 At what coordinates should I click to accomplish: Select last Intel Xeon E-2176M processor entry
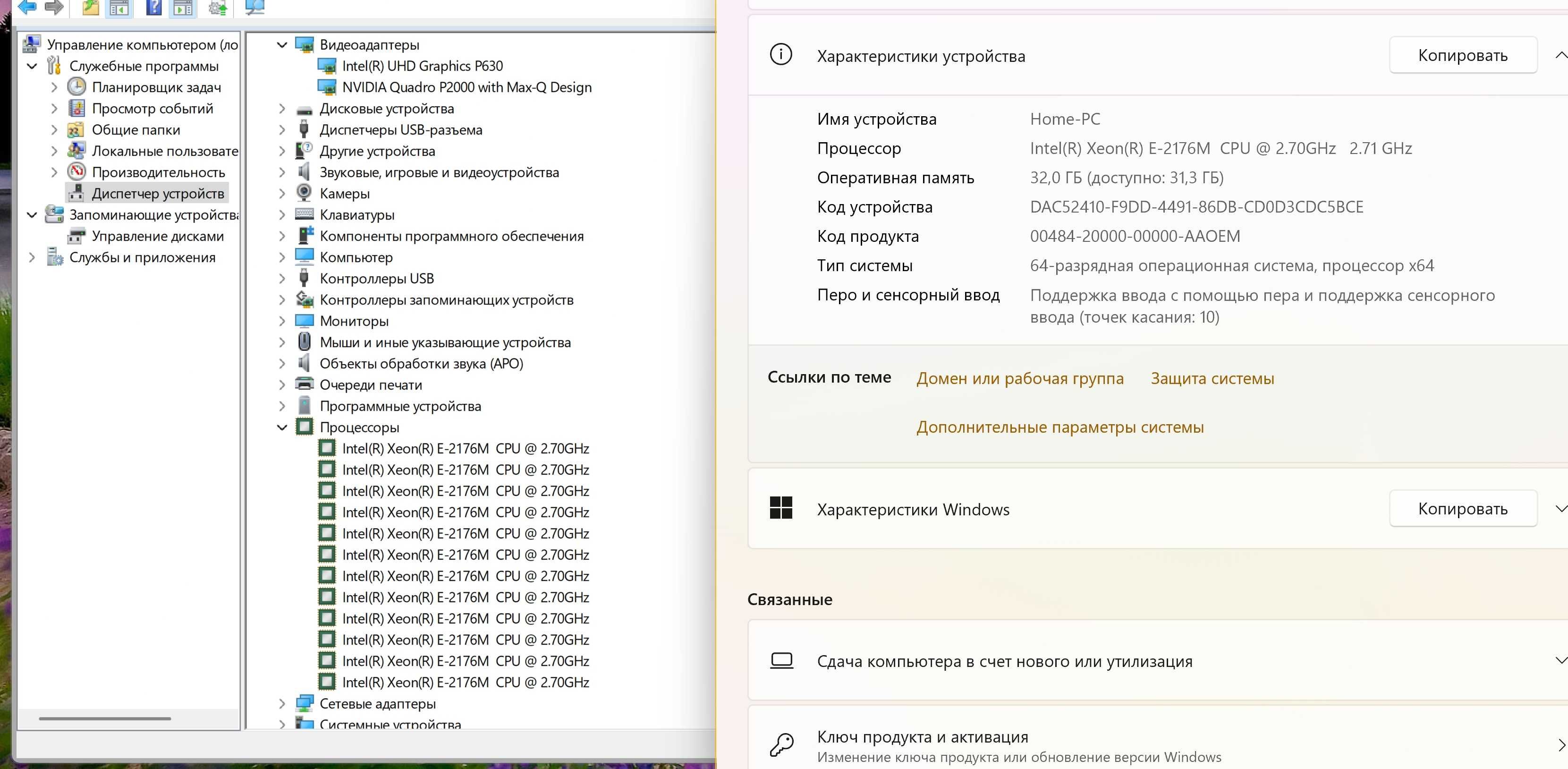click(466, 683)
